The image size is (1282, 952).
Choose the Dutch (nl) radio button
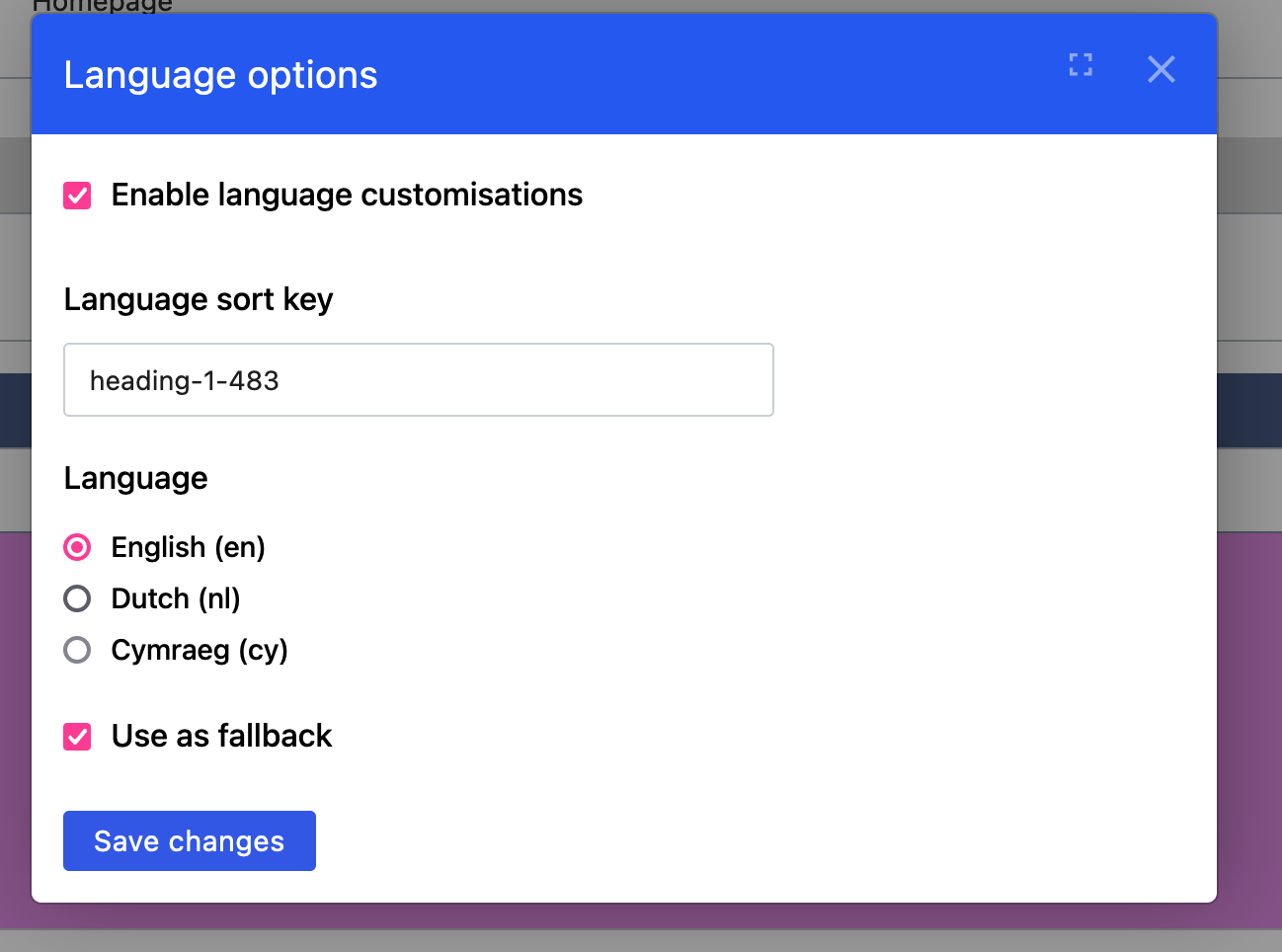pos(77,598)
